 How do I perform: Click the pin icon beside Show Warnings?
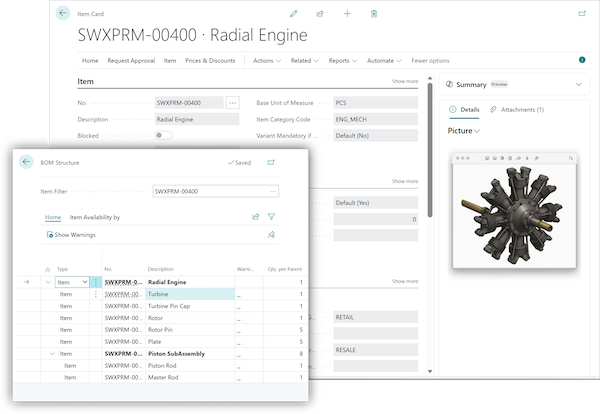pos(271,235)
